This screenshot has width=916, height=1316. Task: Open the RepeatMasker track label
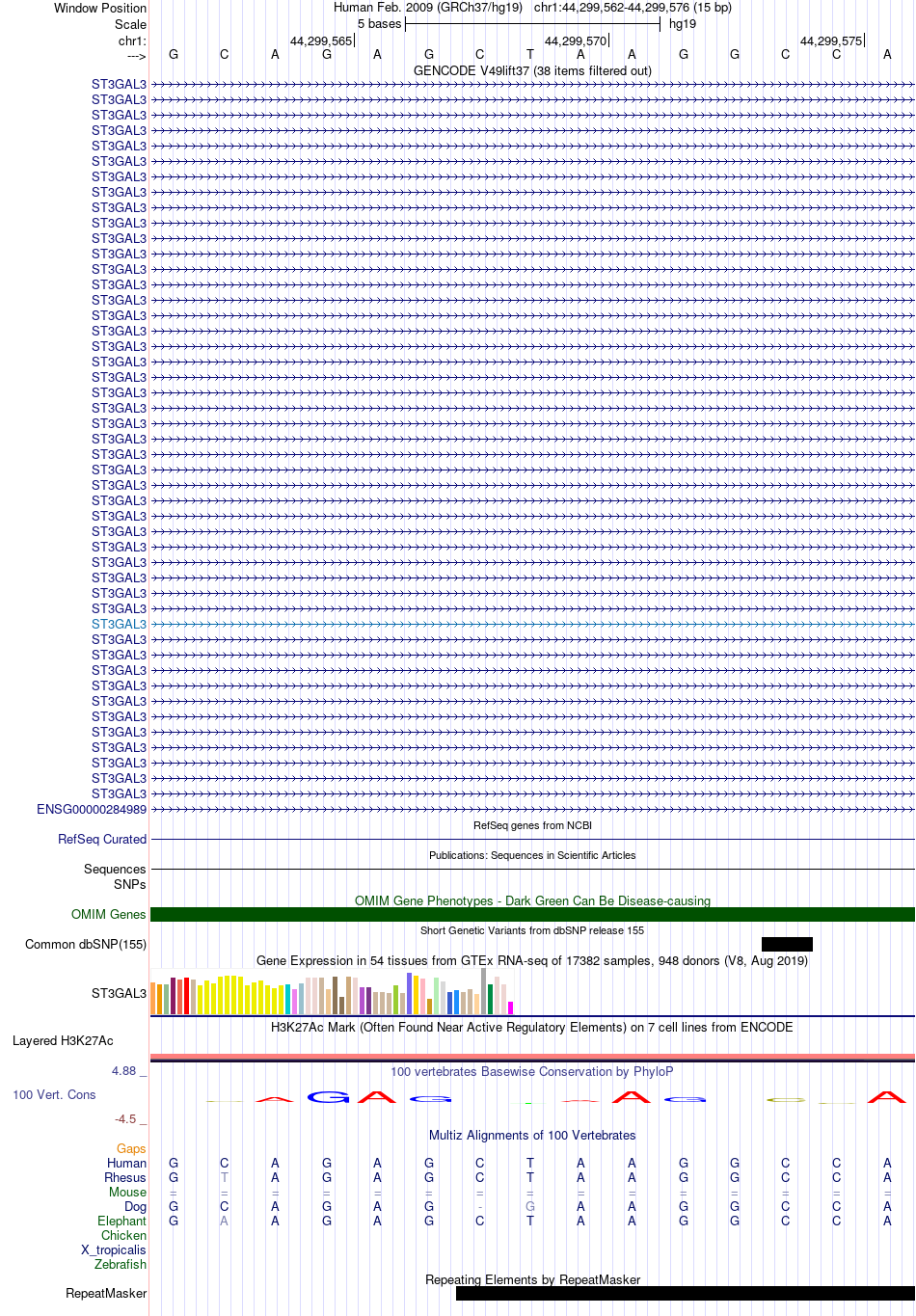(x=106, y=1293)
